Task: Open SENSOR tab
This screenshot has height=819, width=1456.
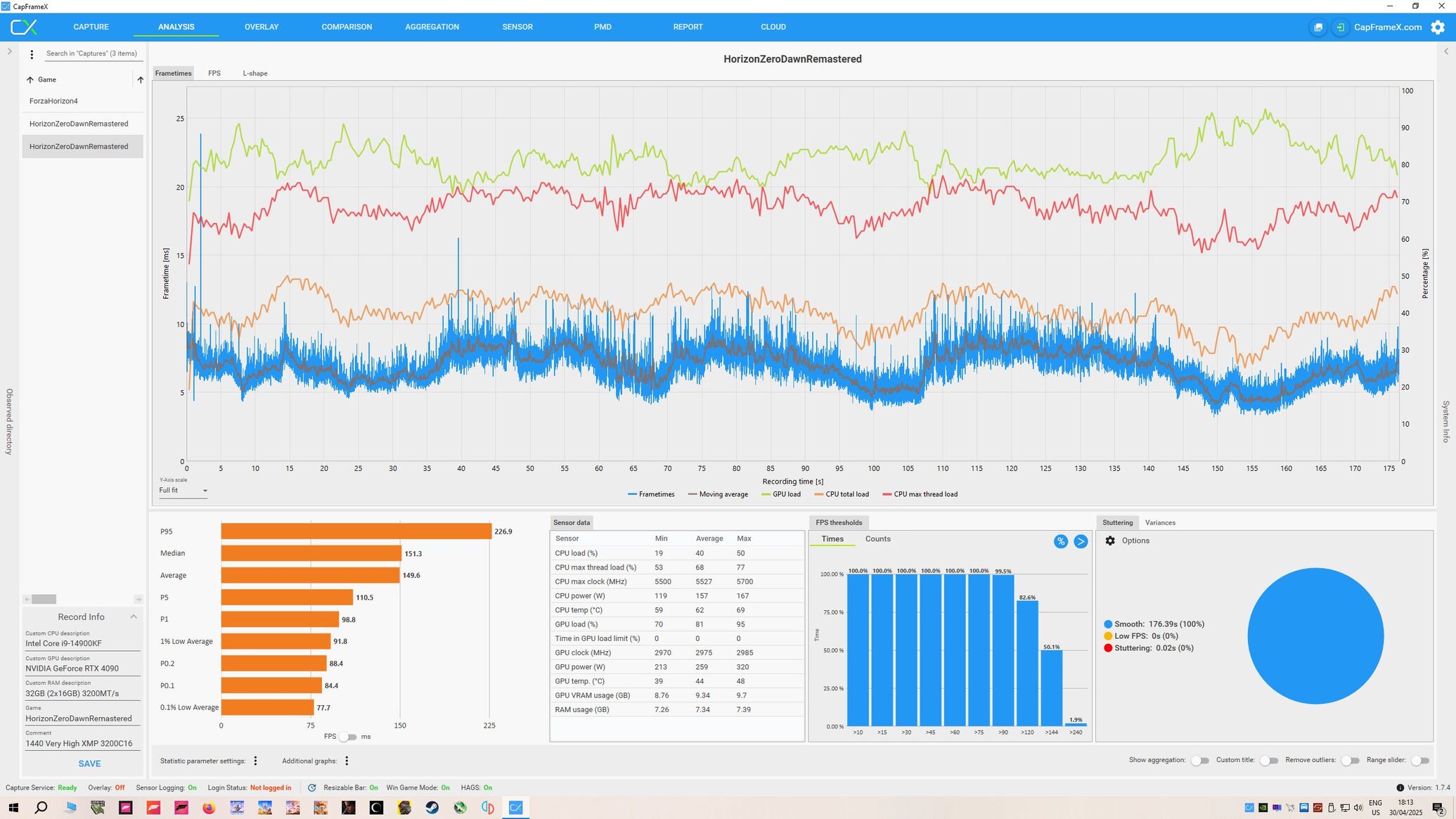Action: click(x=517, y=27)
